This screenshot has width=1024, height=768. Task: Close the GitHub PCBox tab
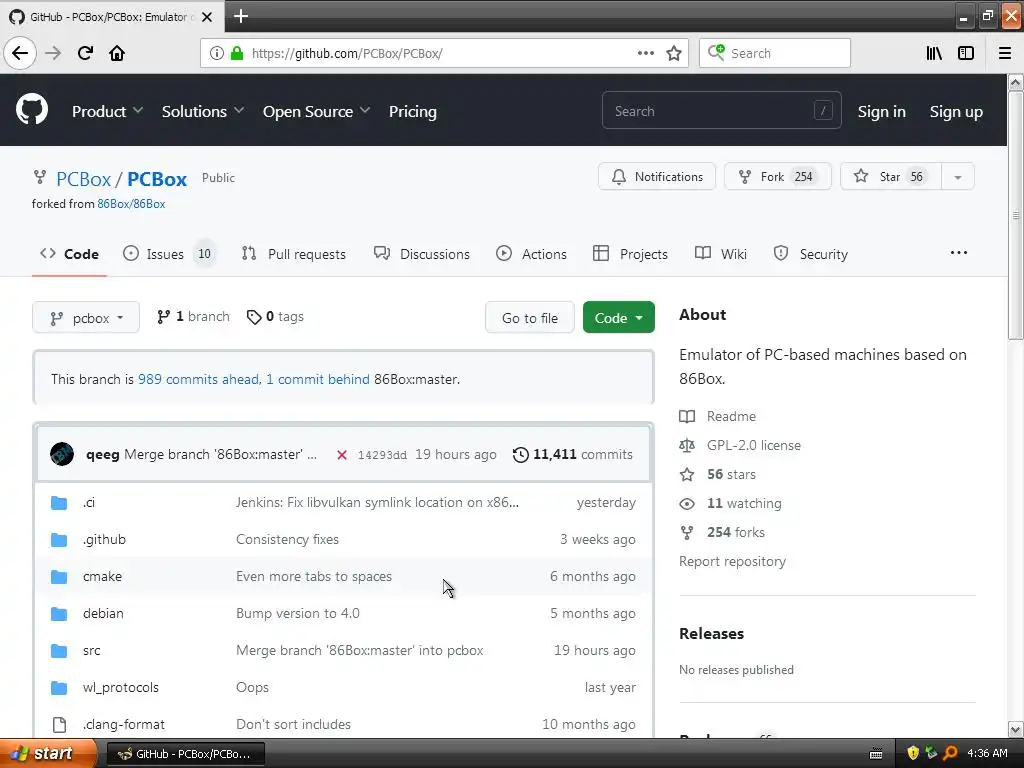pyautogui.click(x=207, y=17)
